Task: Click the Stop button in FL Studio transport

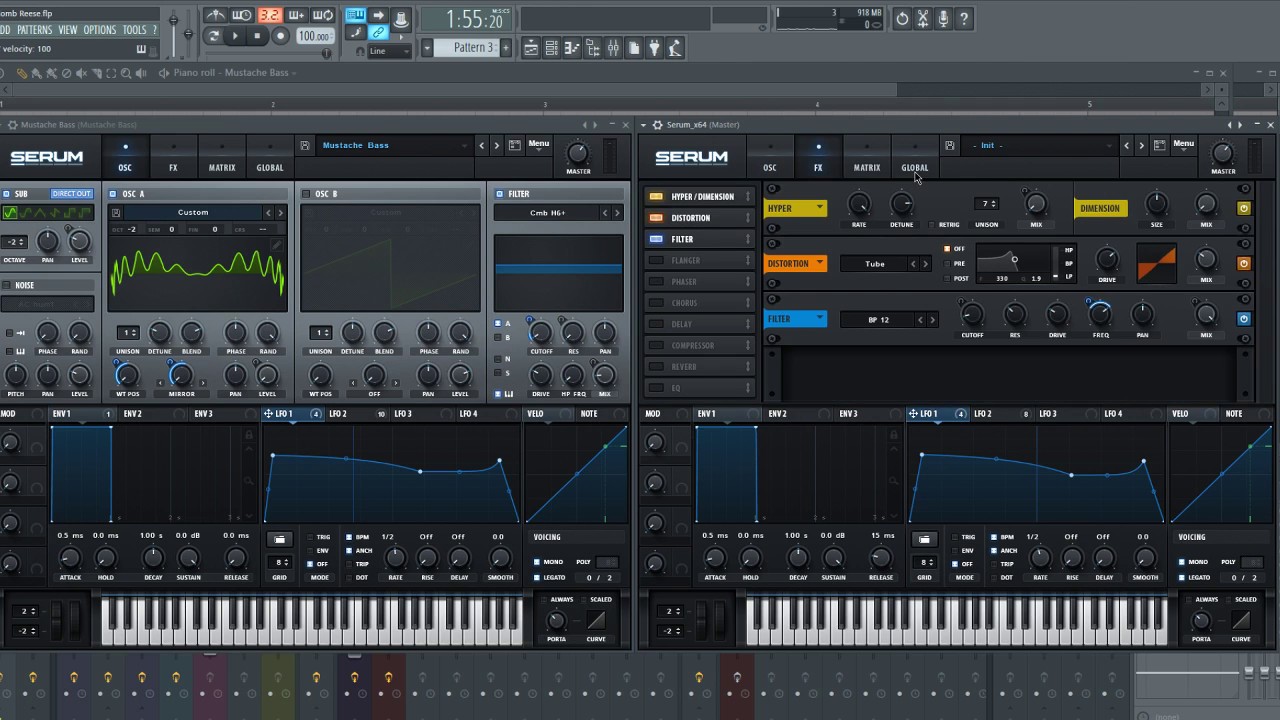Action: [258, 36]
